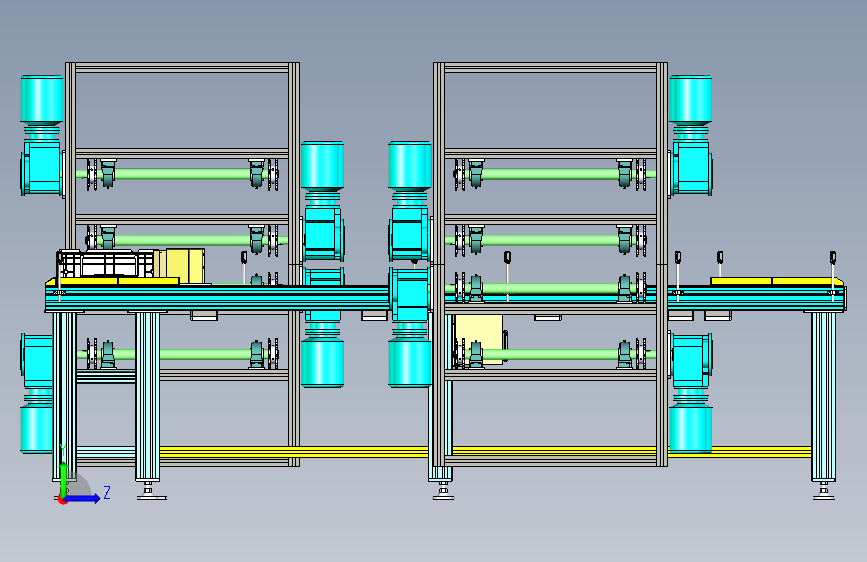Select the topmost green shaft in the right frame
This screenshot has width=867, height=562.
coord(551,174)
